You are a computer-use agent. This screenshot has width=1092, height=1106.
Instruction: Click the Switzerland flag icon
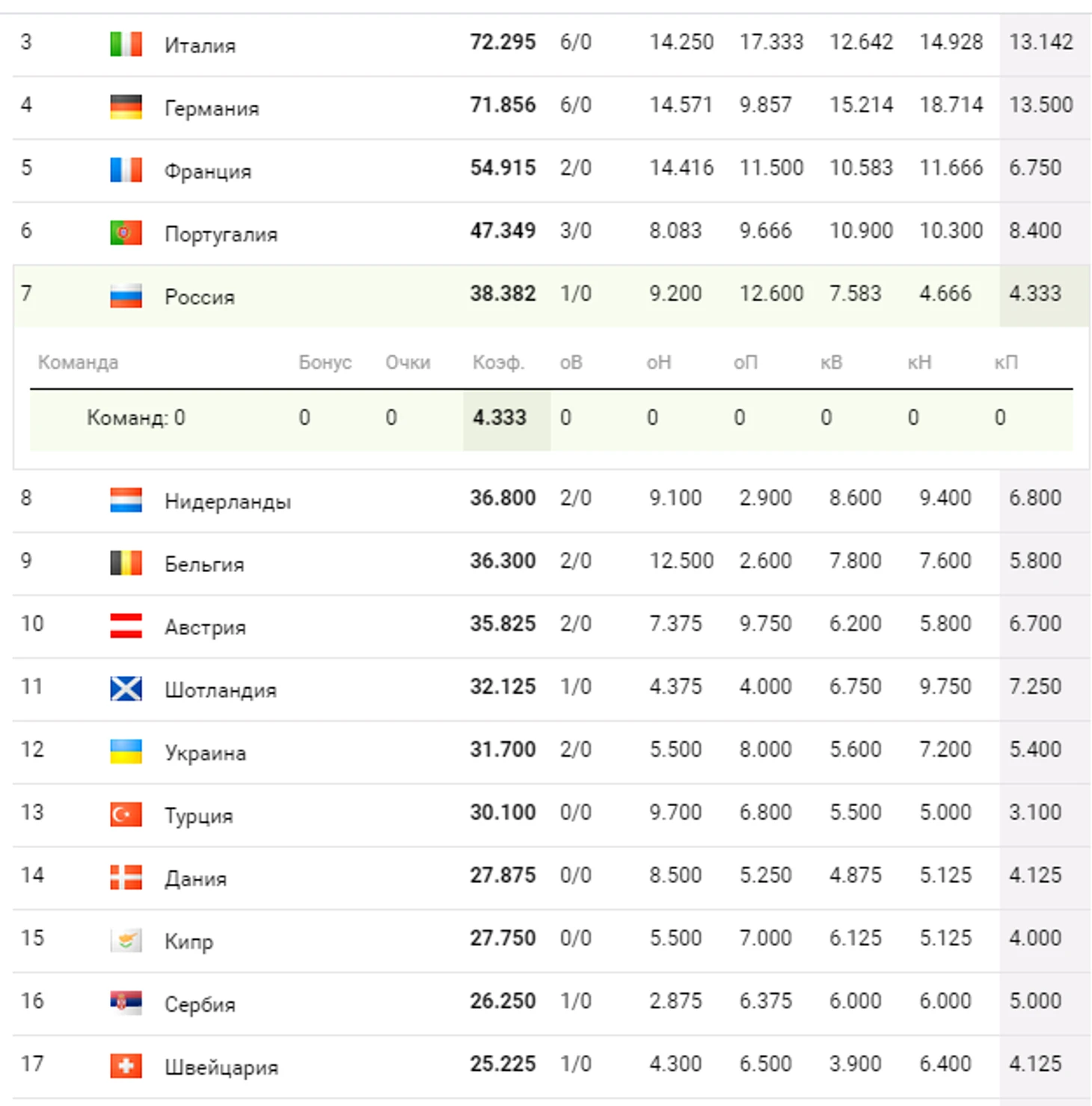126,1066
